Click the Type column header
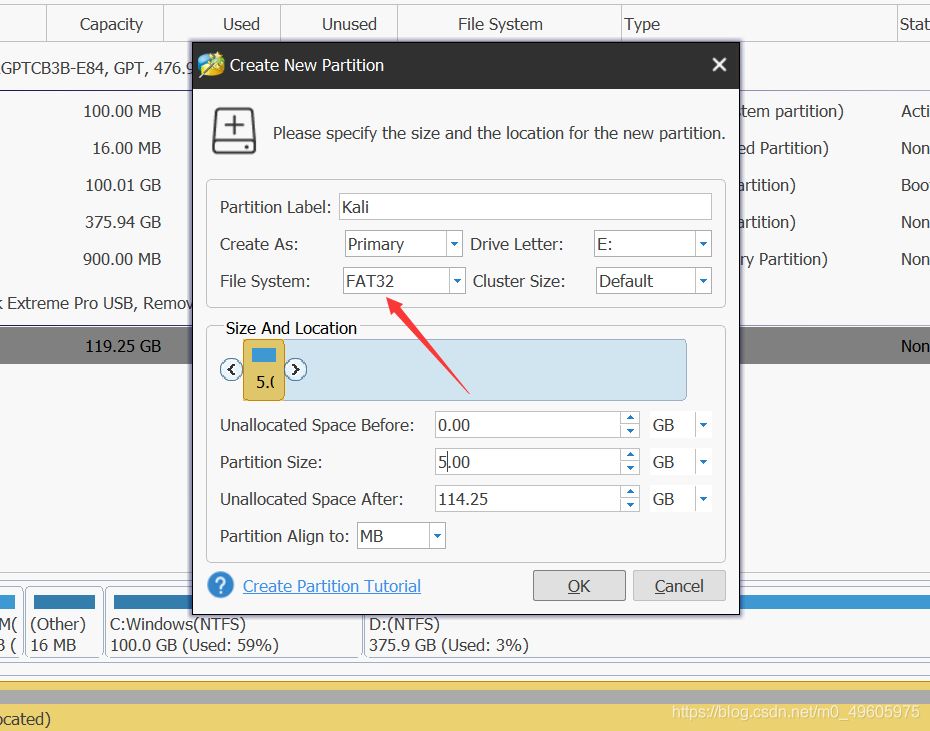Image resolution: width=930 pixels, height=731 pixels. 759,24
